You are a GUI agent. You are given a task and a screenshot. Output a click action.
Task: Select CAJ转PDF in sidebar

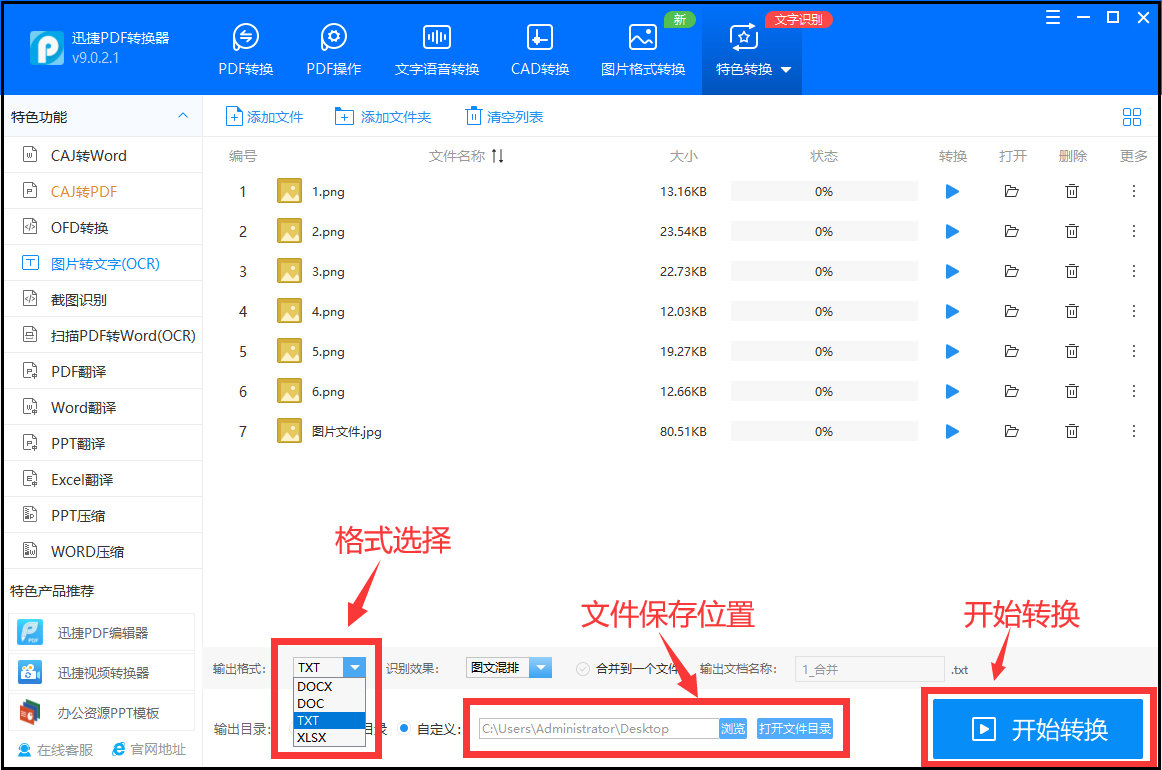coord(103,191)
